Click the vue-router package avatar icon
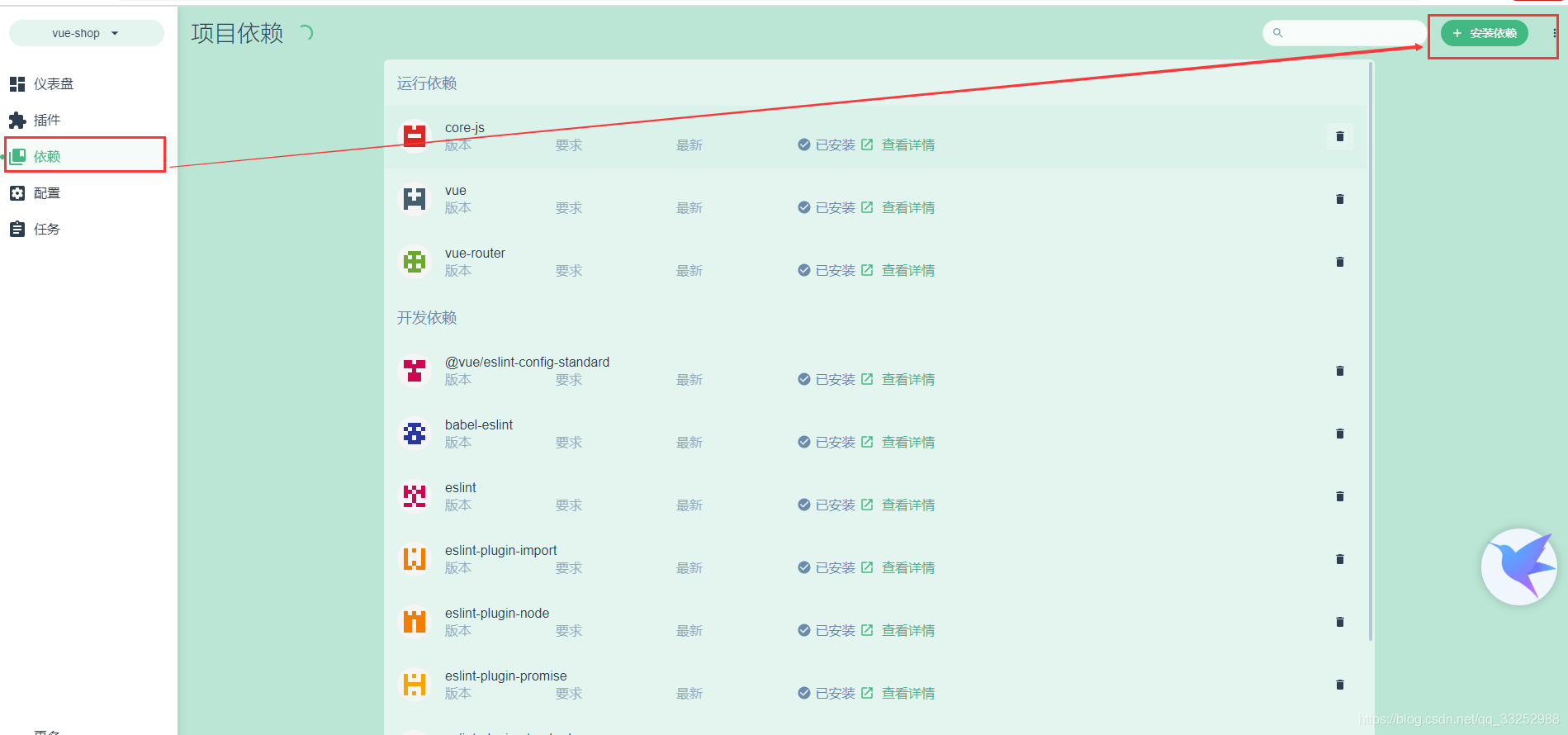Image resolution: width=1568 pixels, height=735 pixels. tap(415, 262)
